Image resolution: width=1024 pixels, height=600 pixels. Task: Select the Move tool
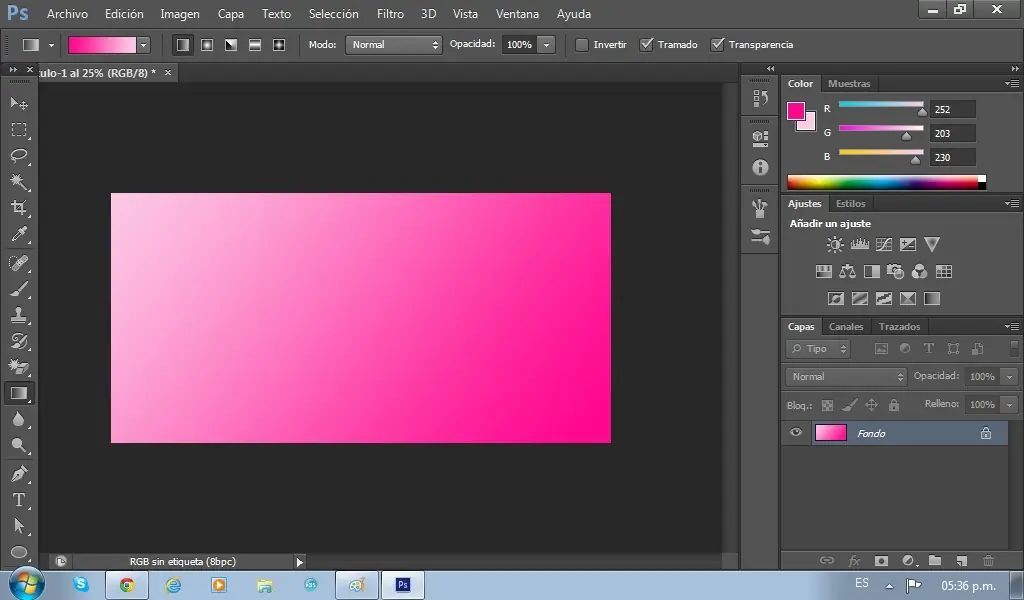pos(19,103)
